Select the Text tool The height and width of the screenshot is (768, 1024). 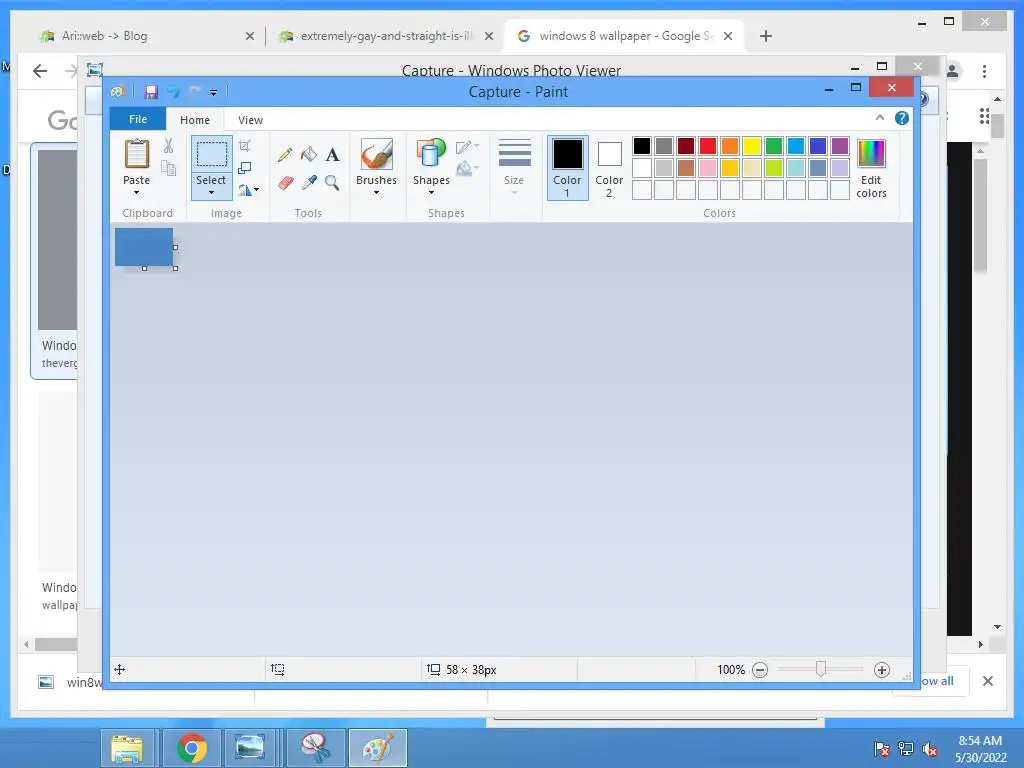(x=332, y=155)
